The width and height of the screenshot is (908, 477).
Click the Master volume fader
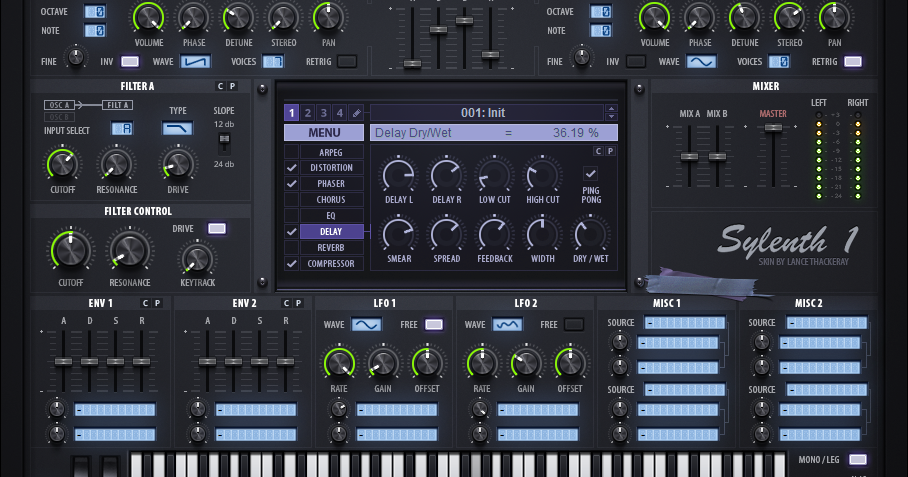coord(772,128)
